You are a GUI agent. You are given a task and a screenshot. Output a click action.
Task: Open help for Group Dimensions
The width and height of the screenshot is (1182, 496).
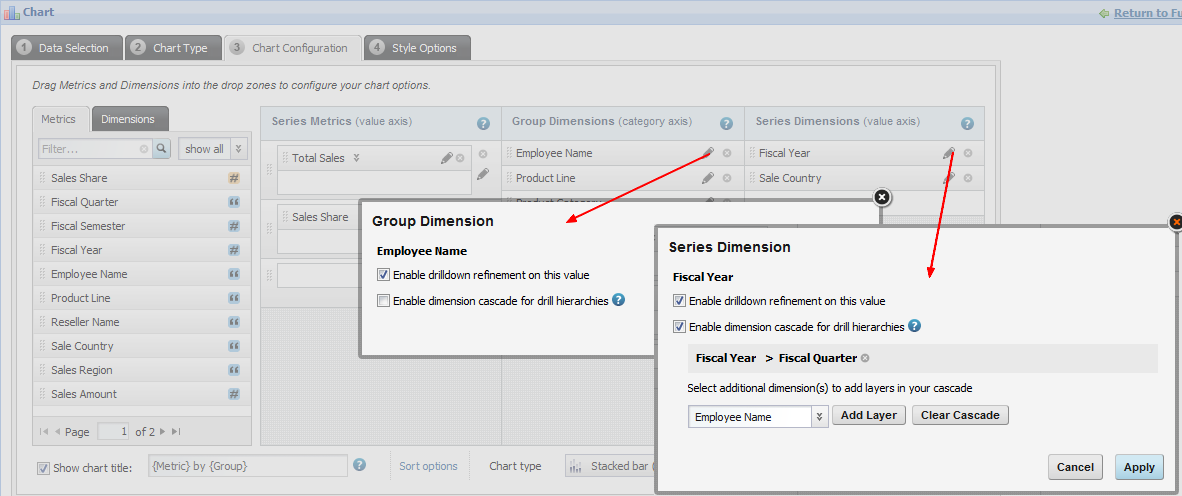[727, 124]
